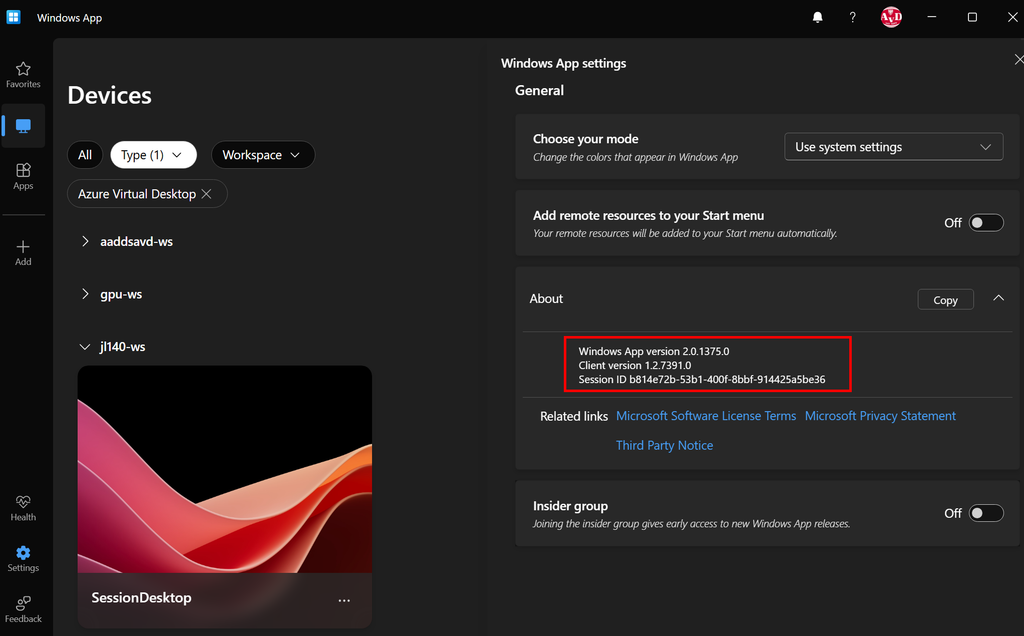Open the SessionDesktop thumbnail
The image size is (1024, 636).
225,469
